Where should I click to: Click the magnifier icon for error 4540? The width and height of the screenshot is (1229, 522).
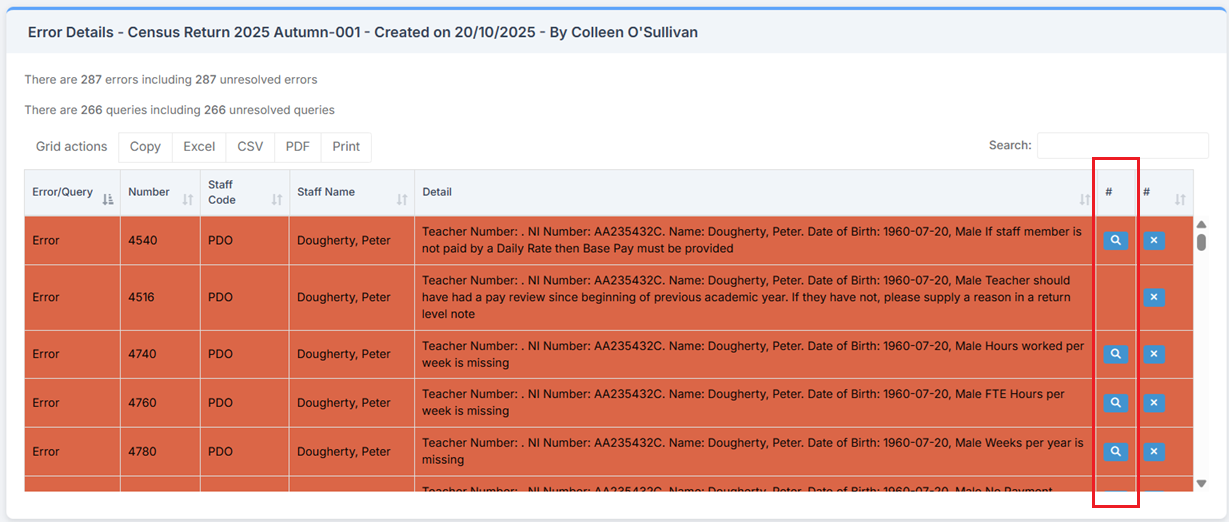(1115, 241)
